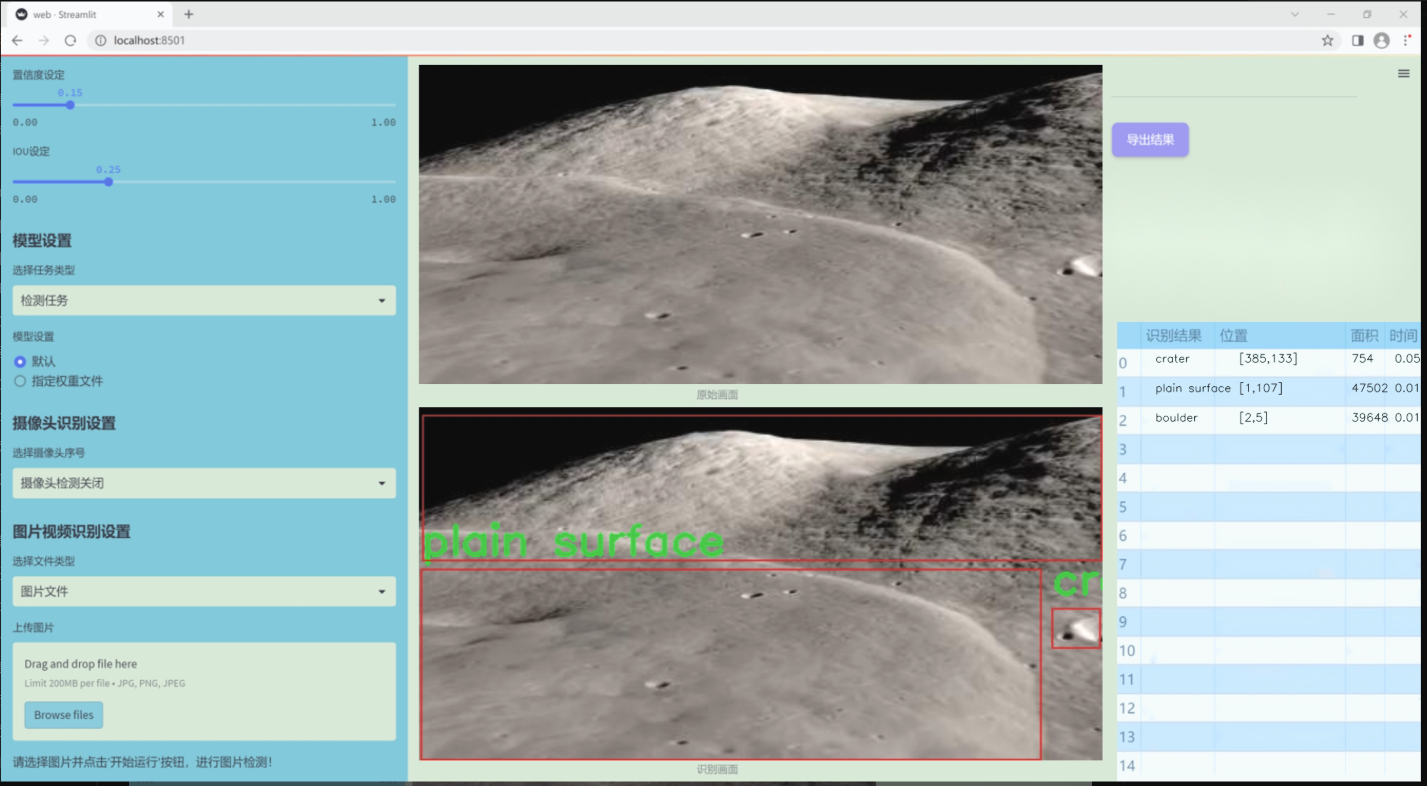The height and width of the screenshot is (786, 1427).
Task: Click the detection result image
Action: 760,584
